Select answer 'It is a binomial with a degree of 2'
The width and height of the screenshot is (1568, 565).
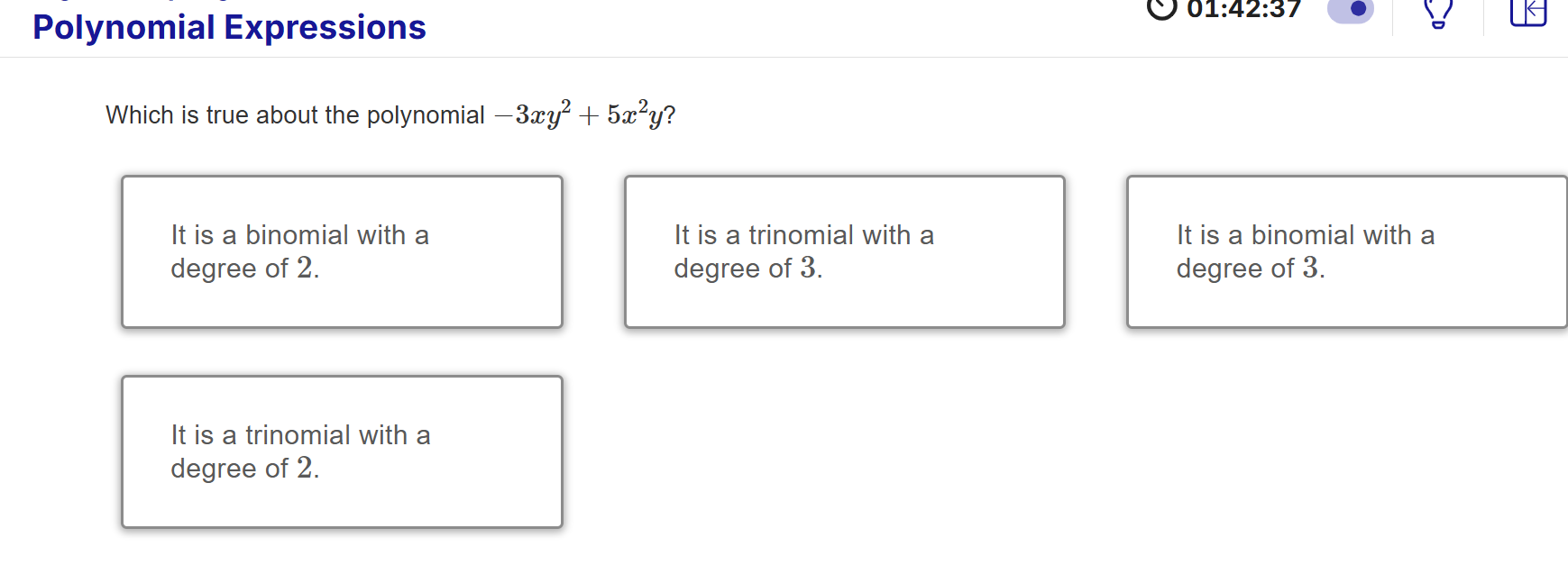coord(342,252)
